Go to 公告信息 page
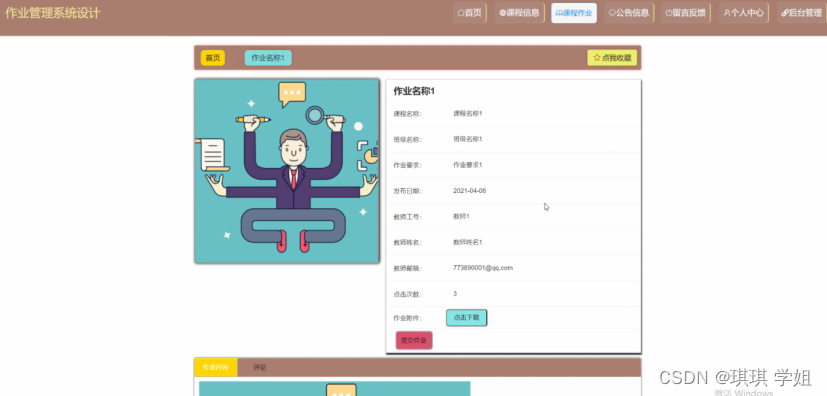827x396 pixels. (629, 13)
